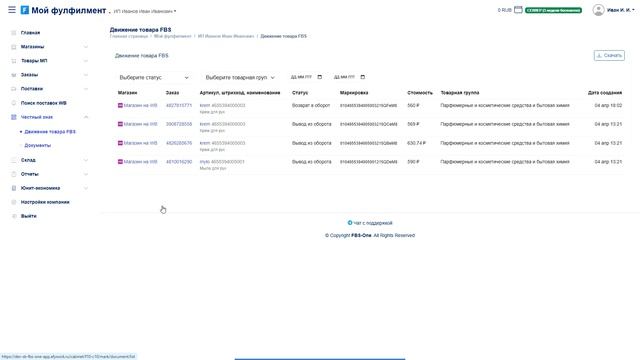Open the Документы submenu item
Screen dimensions: 640x360
(x=38, y=145)
